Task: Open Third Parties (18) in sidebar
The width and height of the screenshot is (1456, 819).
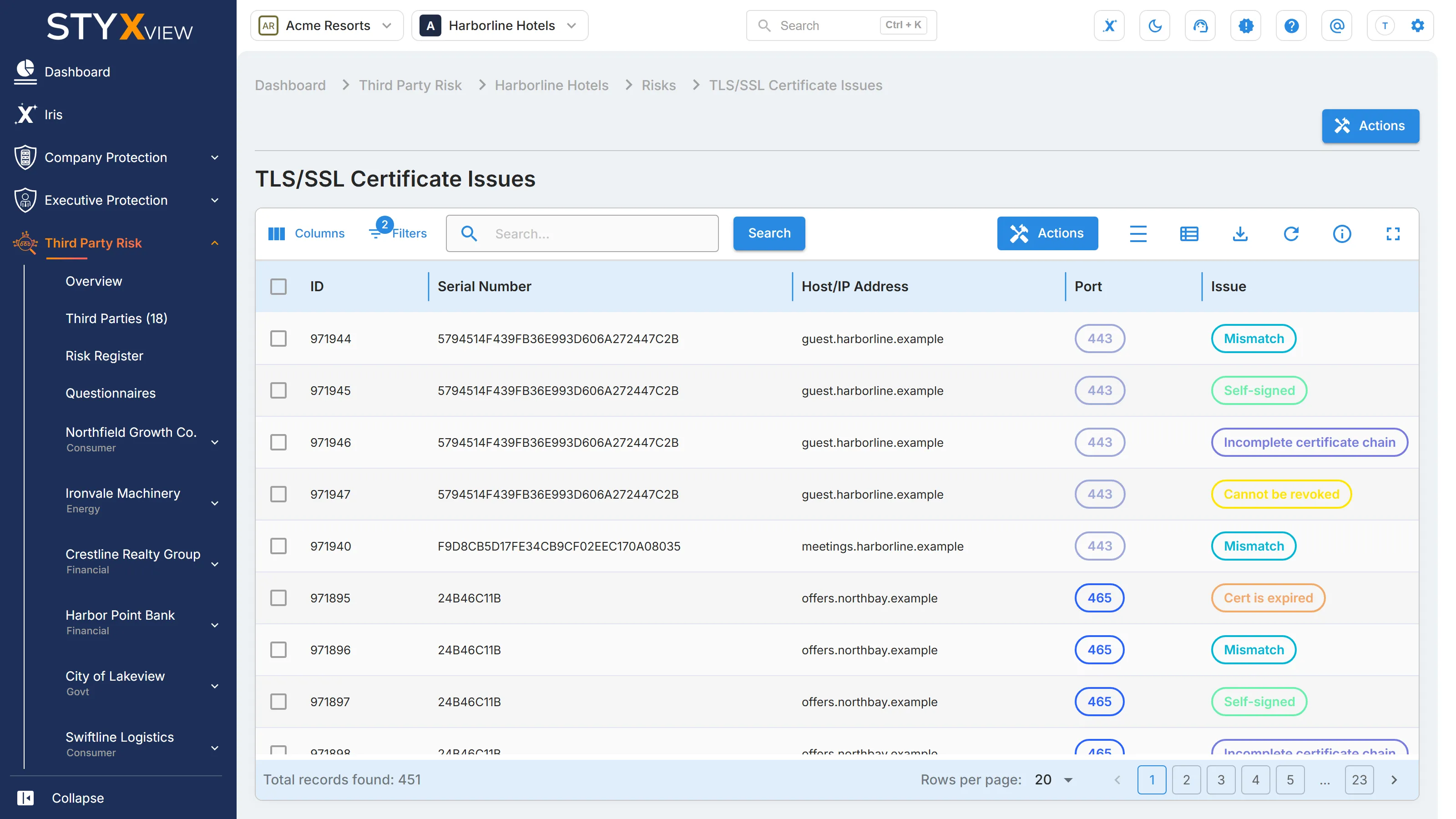Action: [x=116, y=318]
